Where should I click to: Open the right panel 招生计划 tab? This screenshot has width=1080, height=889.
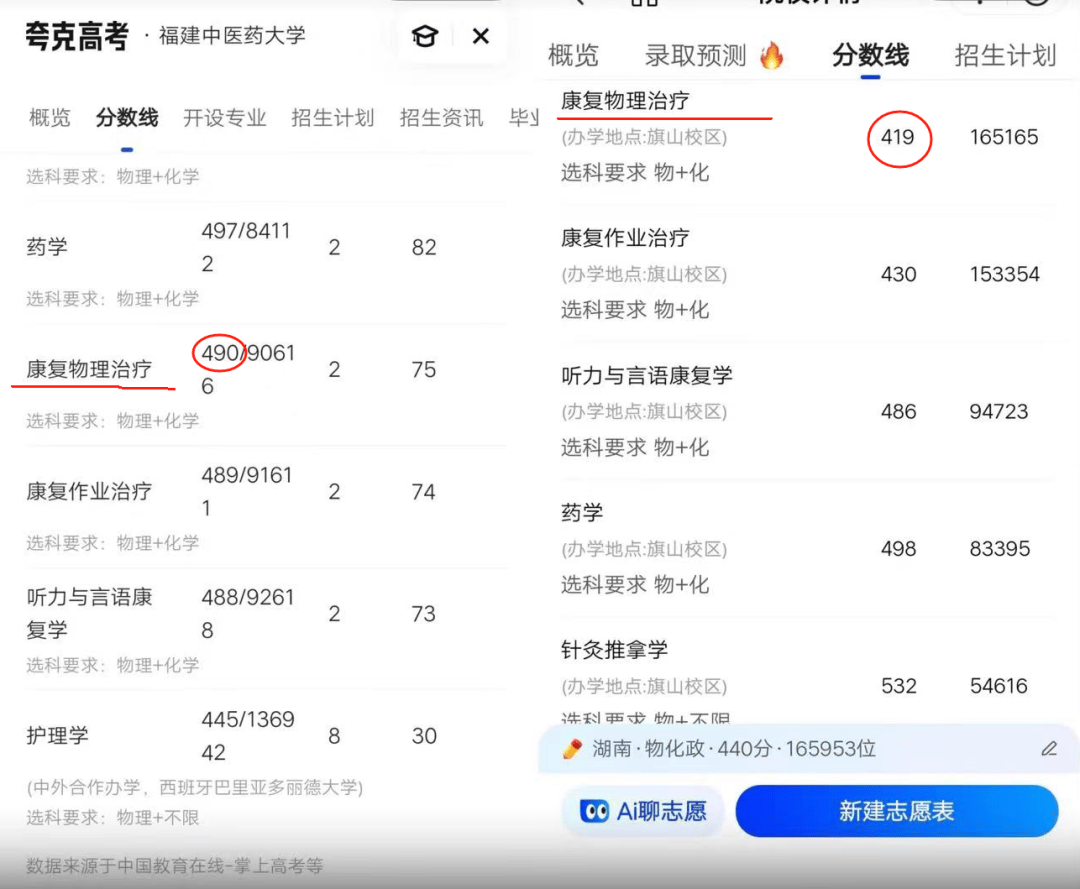coord(1005,55)
